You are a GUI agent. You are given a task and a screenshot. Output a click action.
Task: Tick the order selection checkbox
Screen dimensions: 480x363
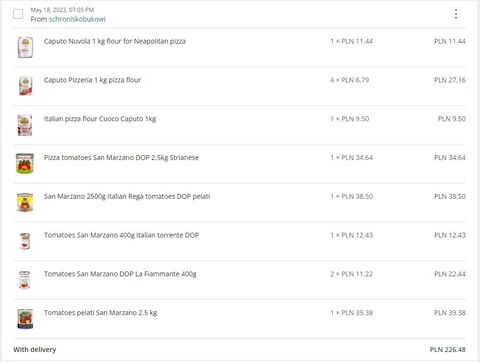18,14
